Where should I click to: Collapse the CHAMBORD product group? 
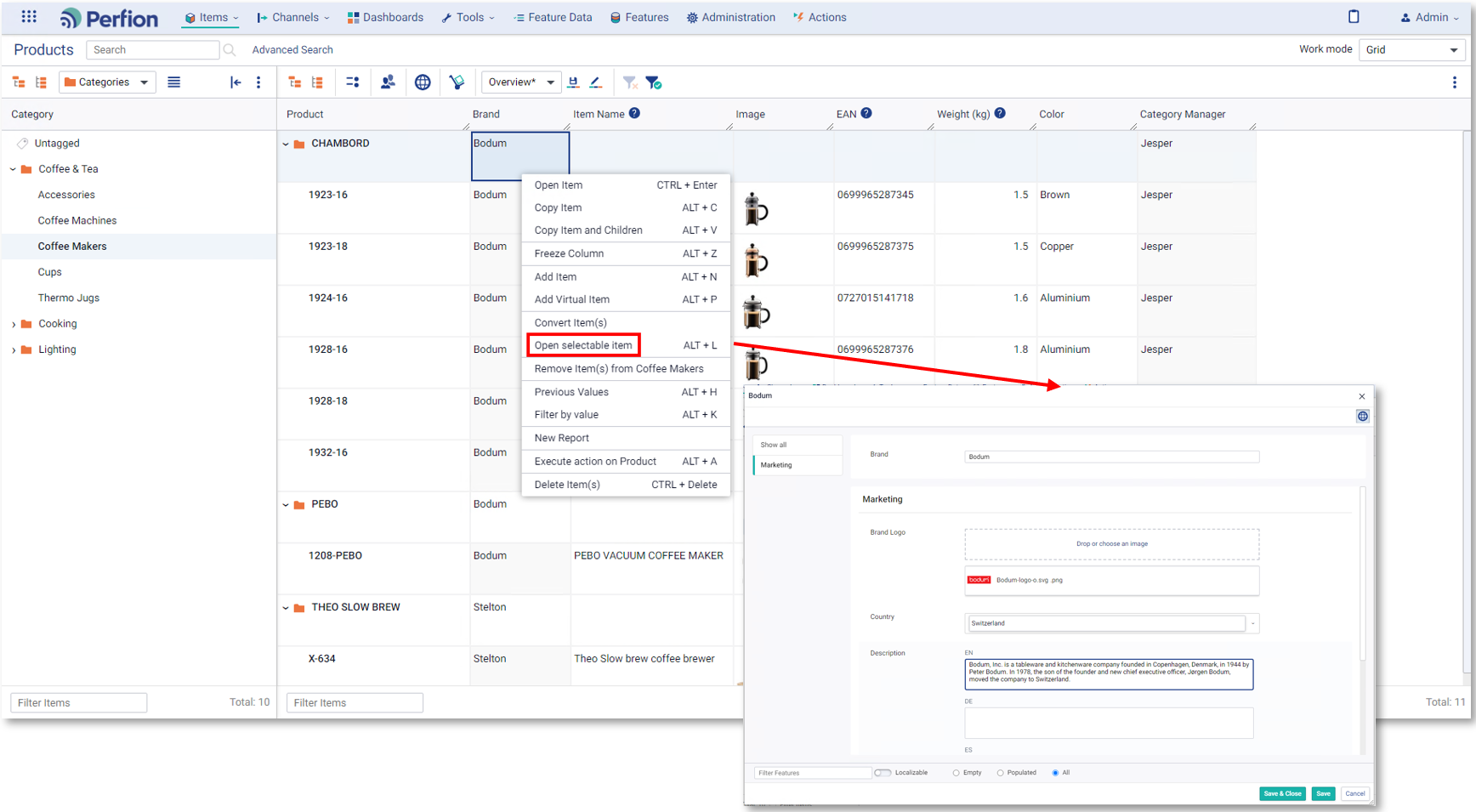pos(286,144)
